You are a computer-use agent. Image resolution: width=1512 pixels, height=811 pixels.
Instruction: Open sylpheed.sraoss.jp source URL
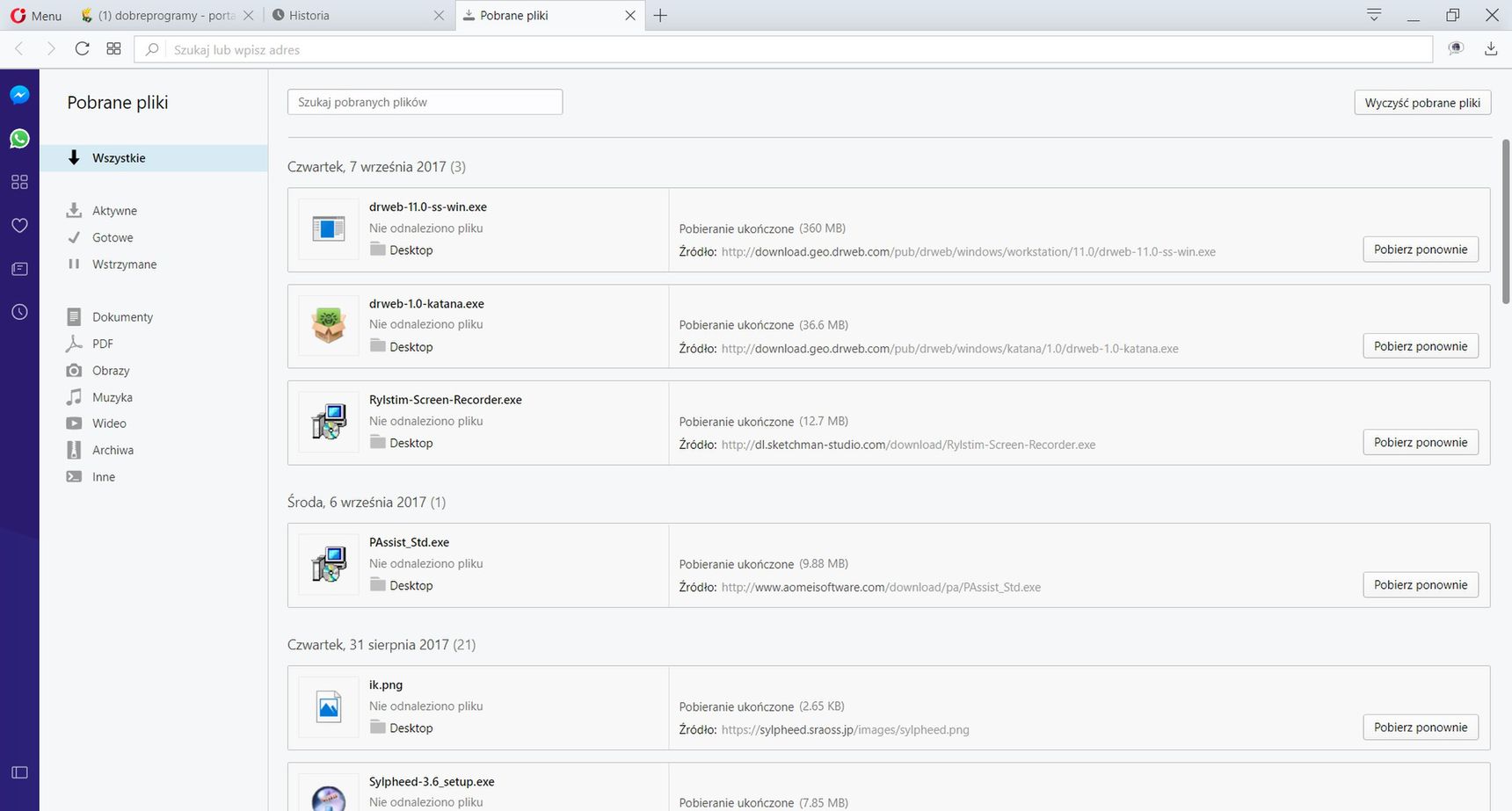click(845, 730)
